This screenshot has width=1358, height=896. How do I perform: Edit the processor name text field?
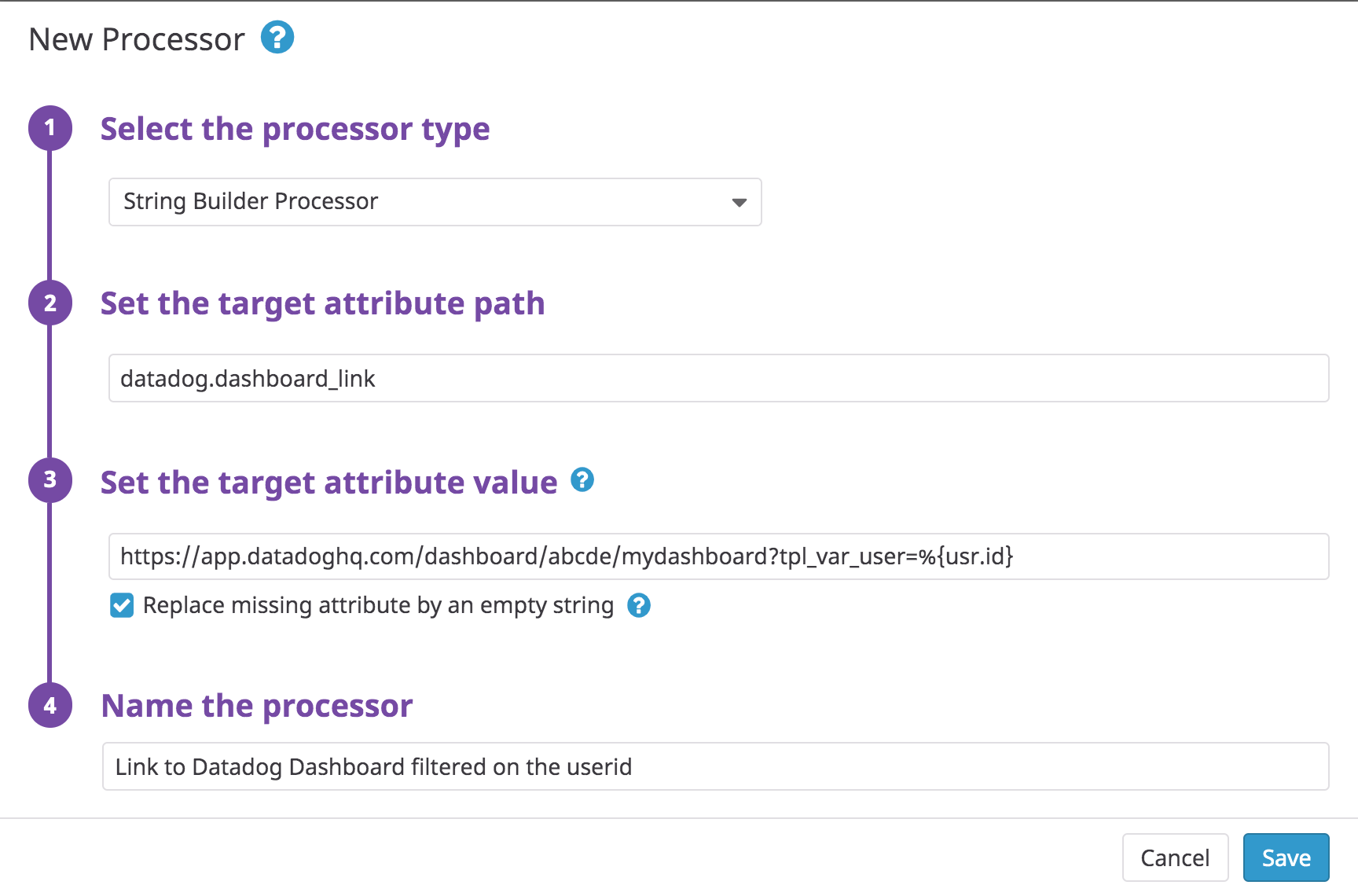tap(715, 766)
